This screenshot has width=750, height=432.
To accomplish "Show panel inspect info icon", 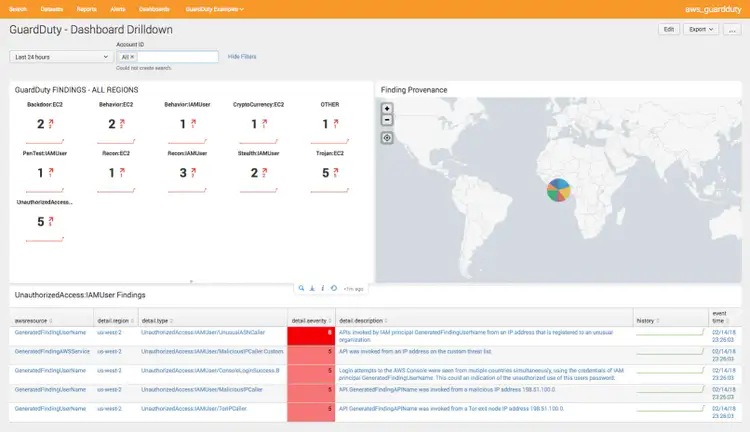I will coord(322,288).
